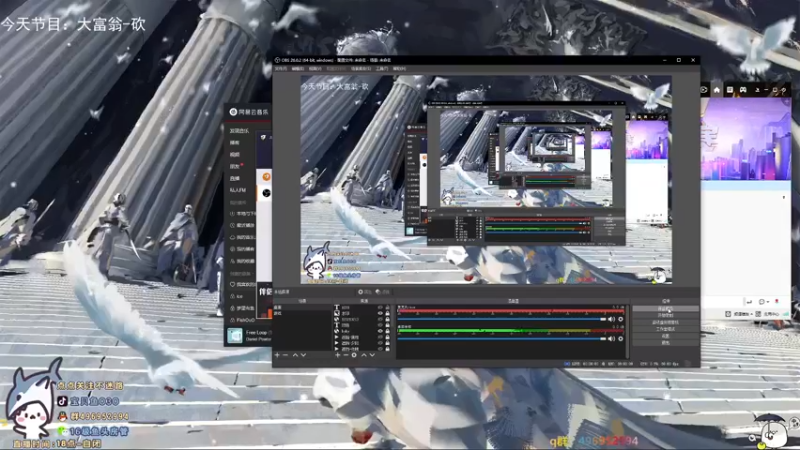The width and height of the screenshot is (800, 450).
Task: Toggle visibility of the lower text source
Action: click(380, 325)
